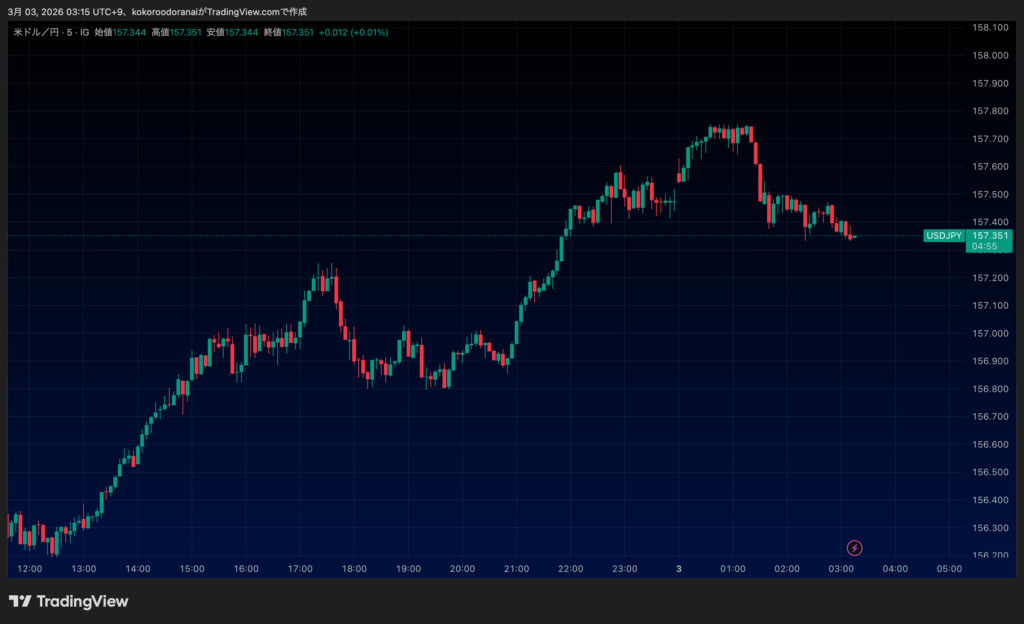1024x624 pixels.
Task: Click the red lightning bolt icon
Action: coord(855,547)
